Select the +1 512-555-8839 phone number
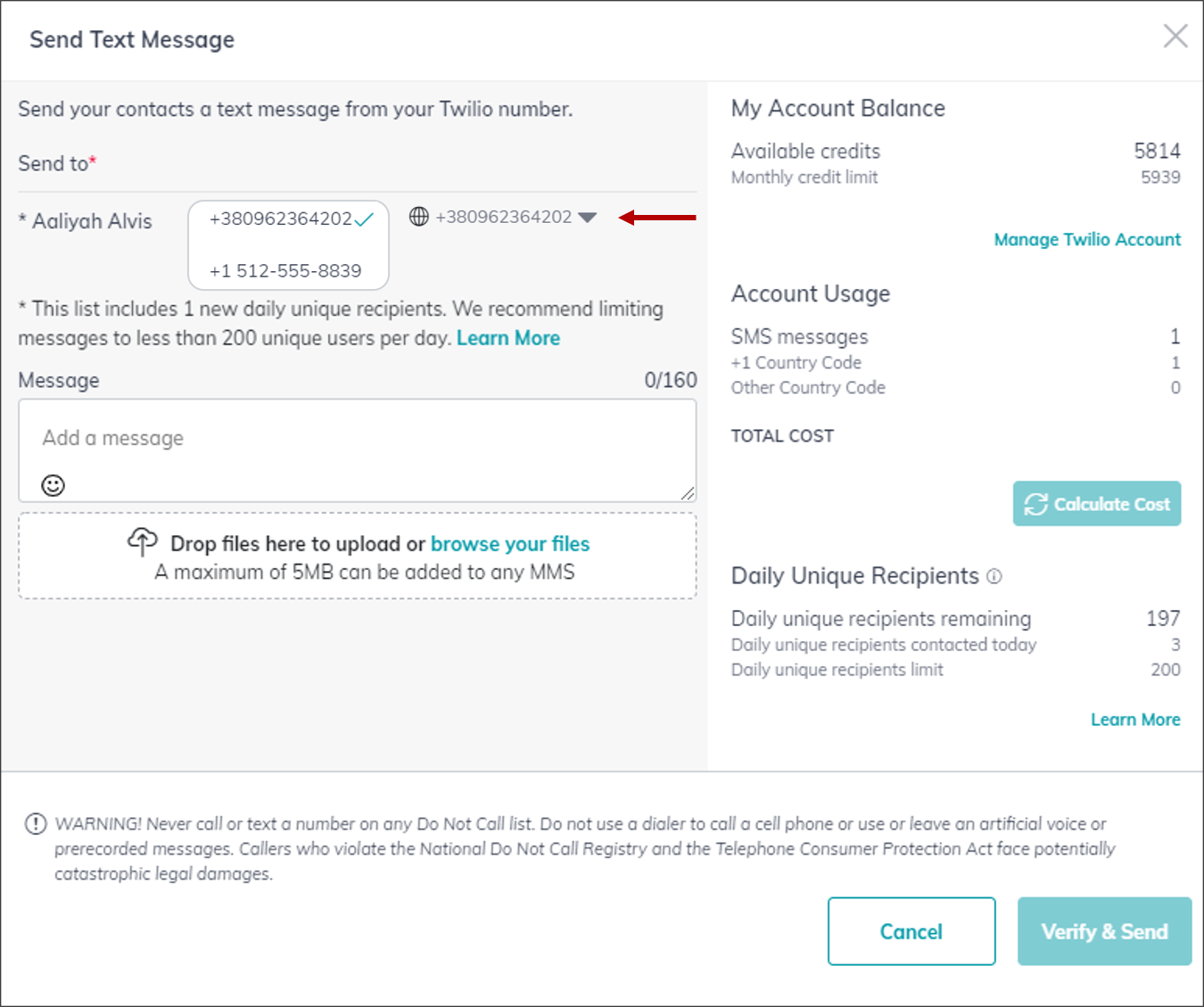 click(287, 270)
